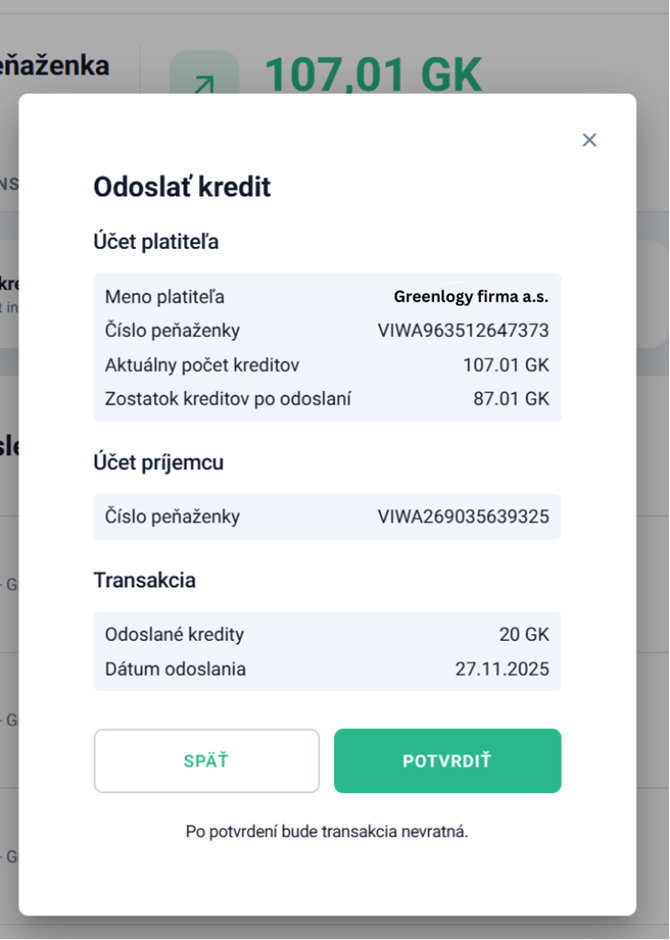Close the Odoslať kredit dialog
Screen dimensions: 670x940
coord(589,140)
